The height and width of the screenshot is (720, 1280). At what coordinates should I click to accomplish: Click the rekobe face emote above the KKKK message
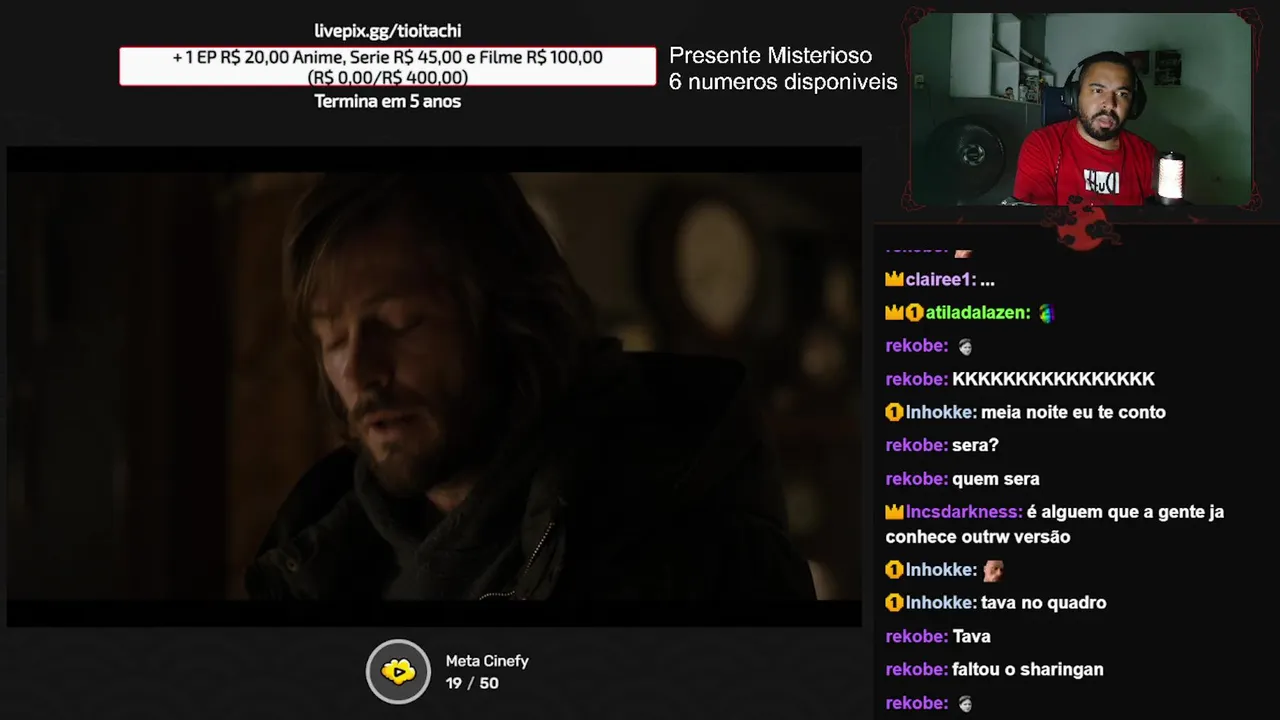pyautogui.click(x=965, y=346)
